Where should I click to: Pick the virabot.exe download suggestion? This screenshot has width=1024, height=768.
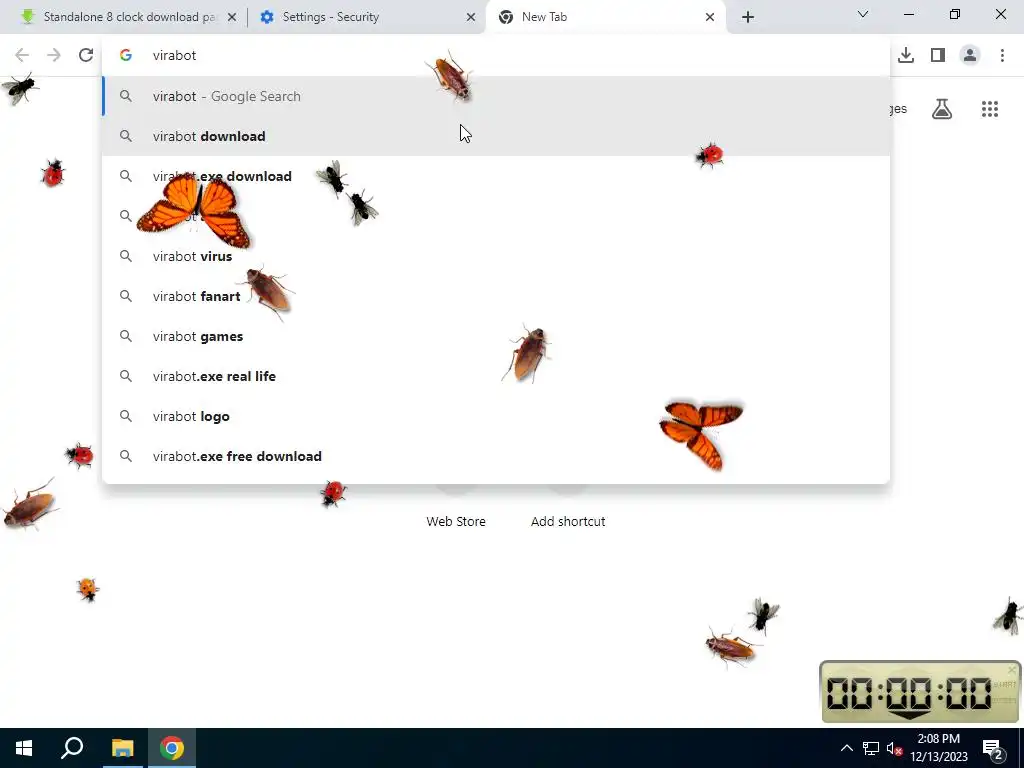point(496,176)
